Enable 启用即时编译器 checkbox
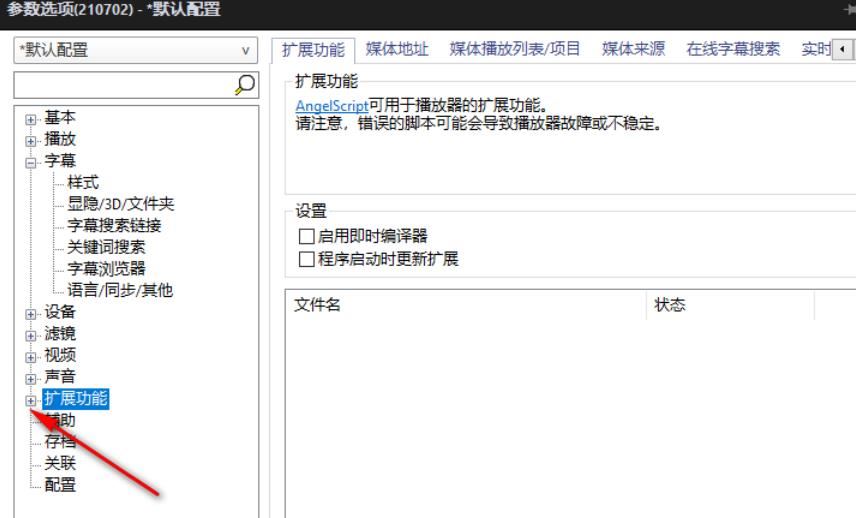The image size is (856, 518). coord(306,236)
